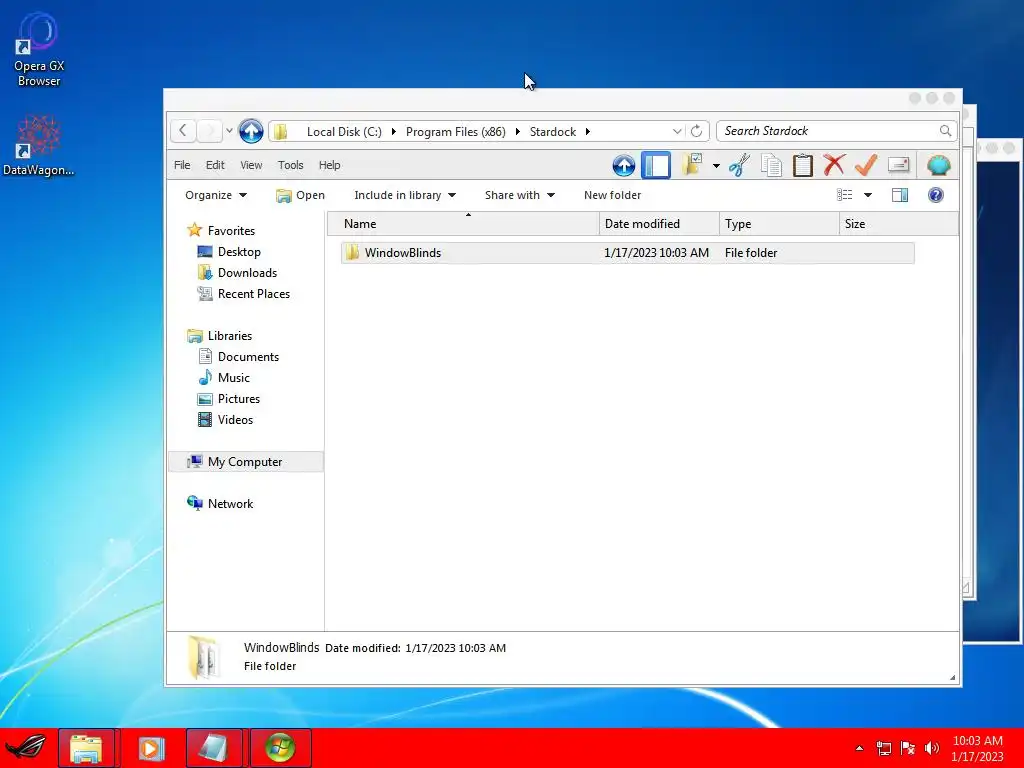Expand arrow after Local Disk (C:)
This screenshot has height=768, width=1024.
(x=393, y=132)
